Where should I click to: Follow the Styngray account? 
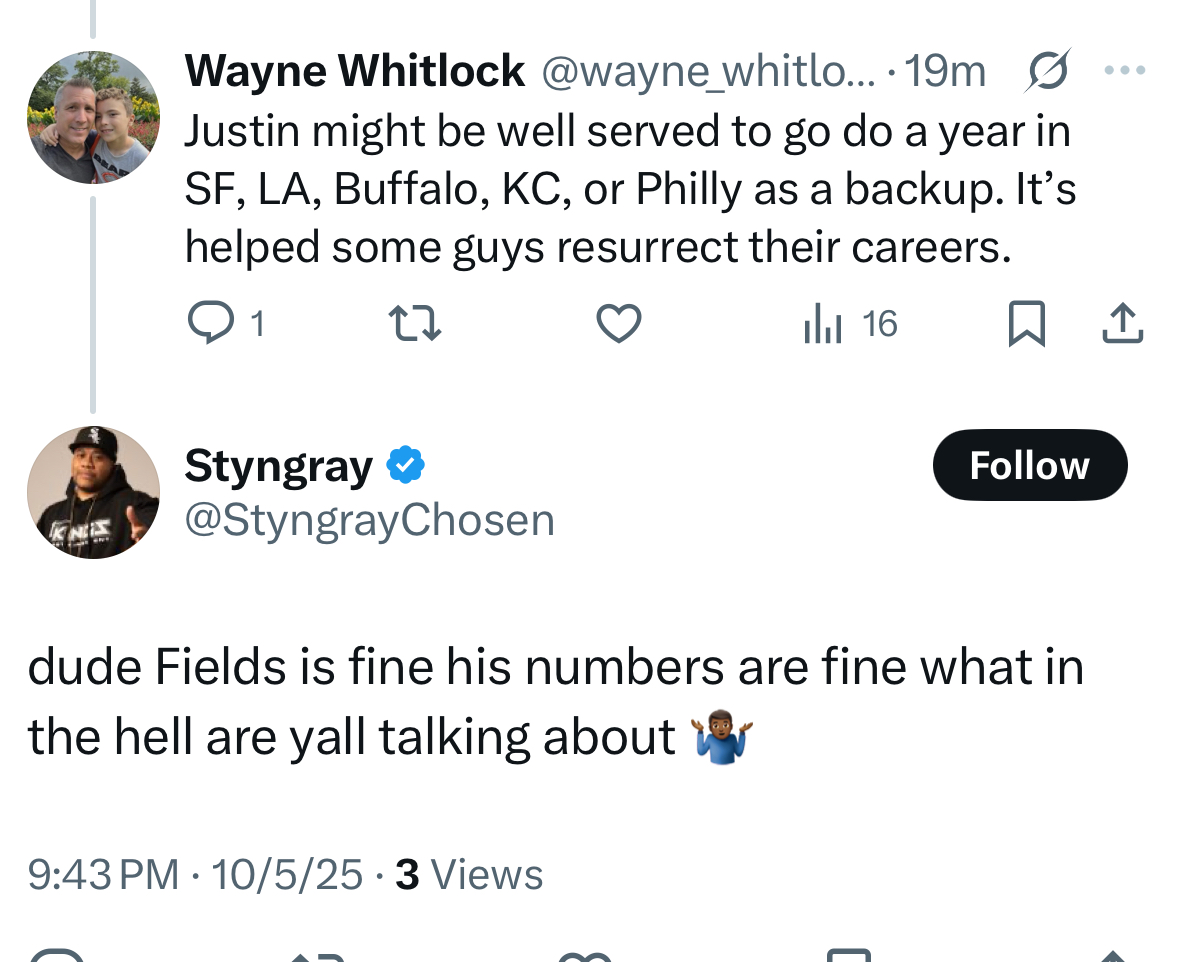click(x=1029, y=465)
